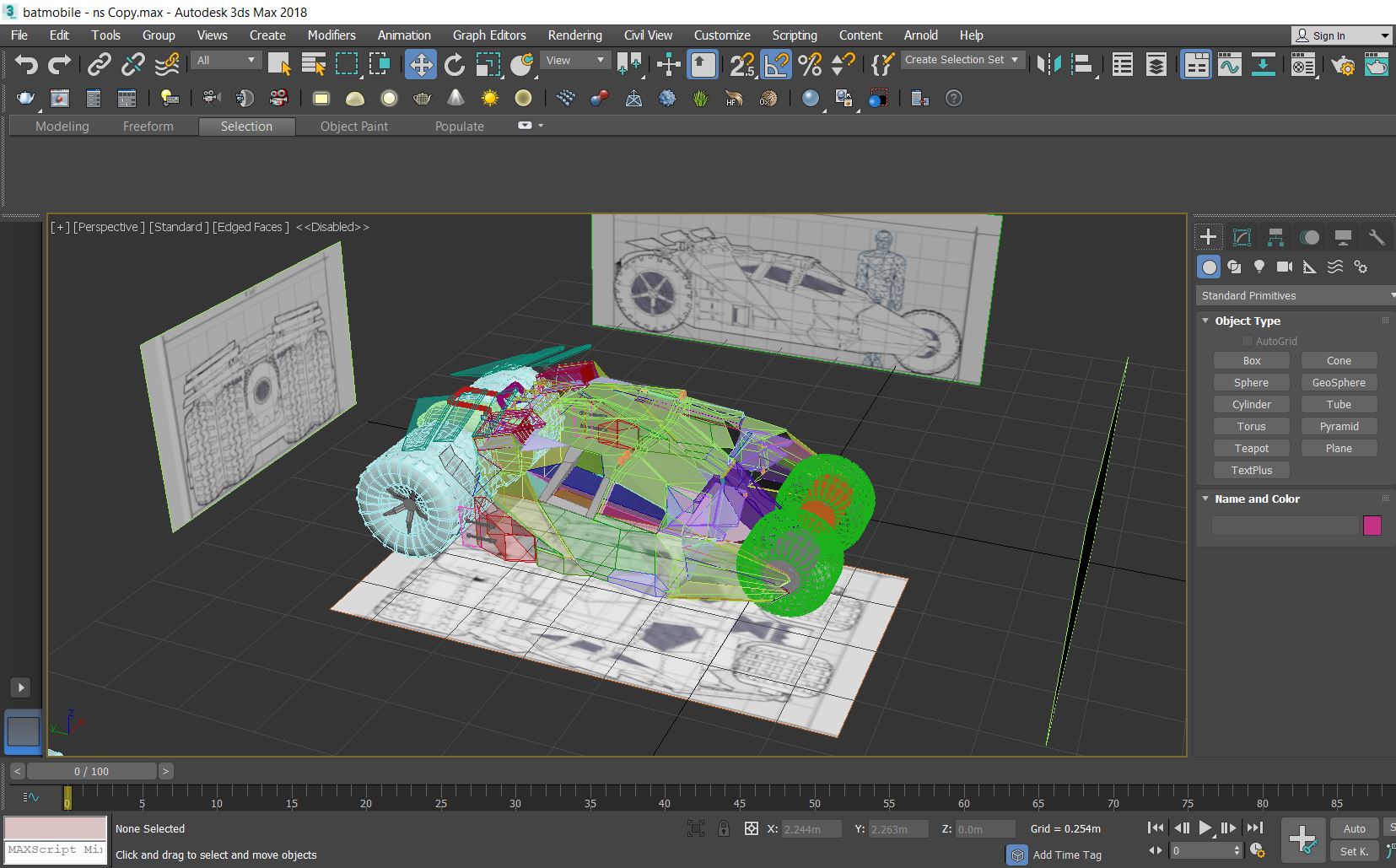Click the Undo arrow icon
Image resolution: width=1396 pixels, height=868 pixels.
click(x=26, y=64)
